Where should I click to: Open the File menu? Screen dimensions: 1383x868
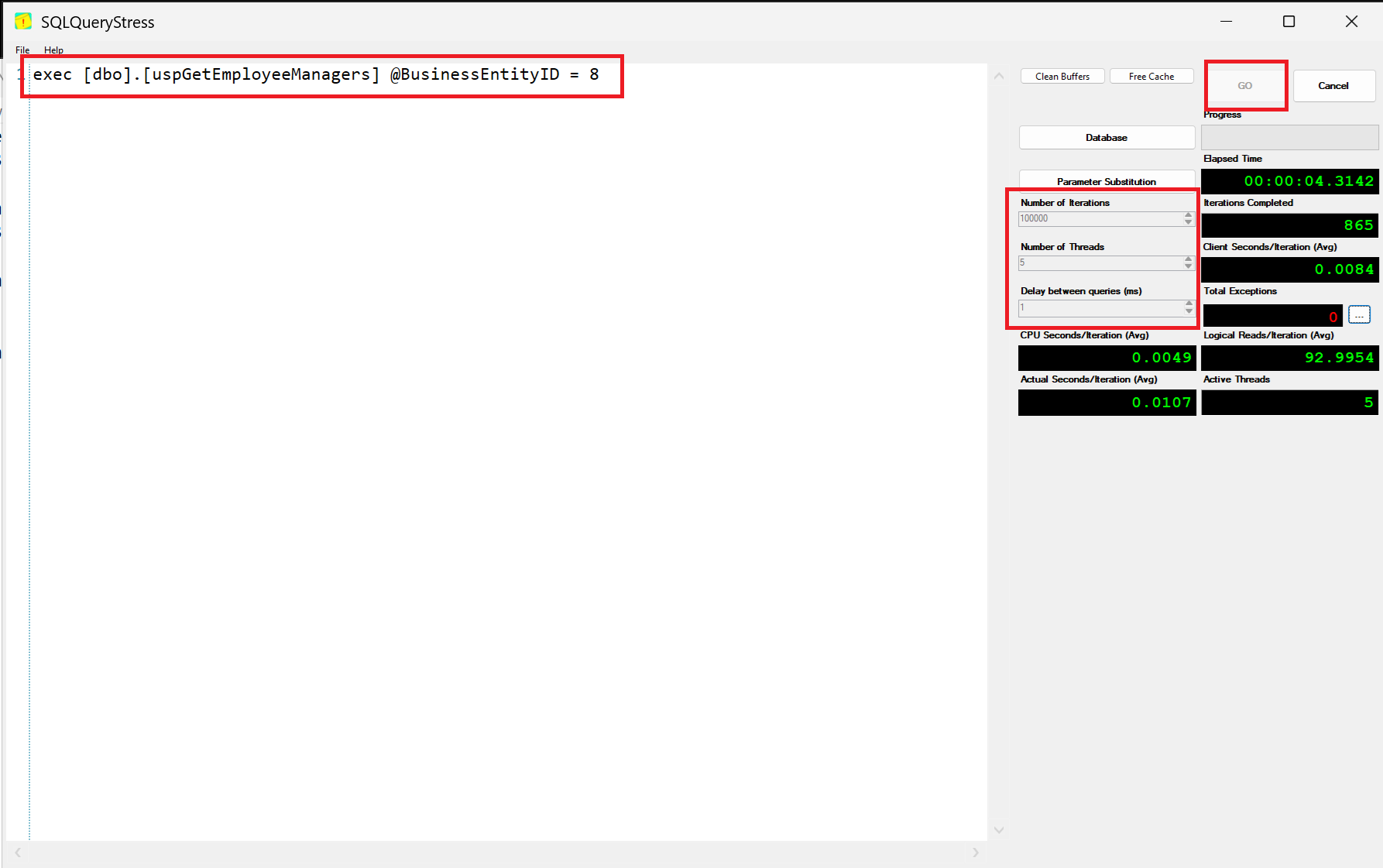tap(22, 50)
